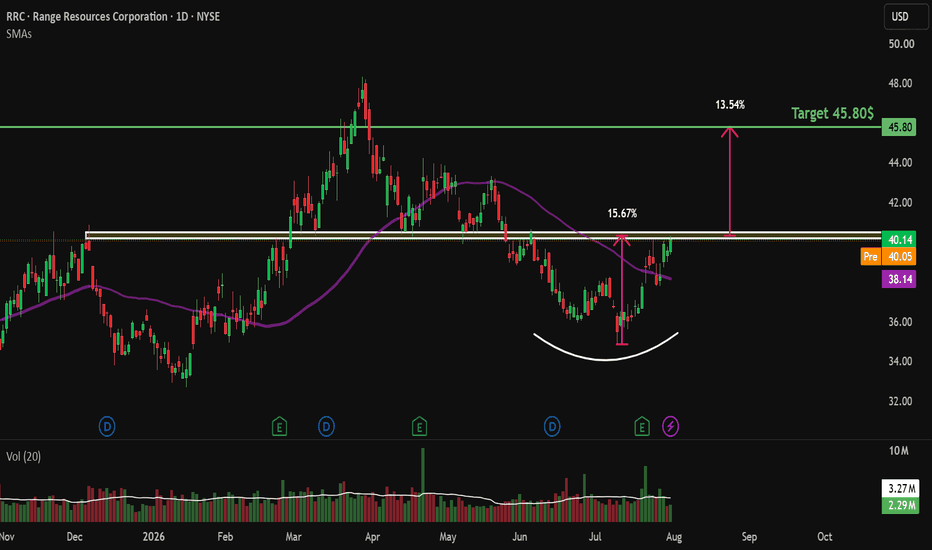The height and width of the screenshot is (550, 932).
Task: Click the 34.00 price axis label
Action: 901,362
